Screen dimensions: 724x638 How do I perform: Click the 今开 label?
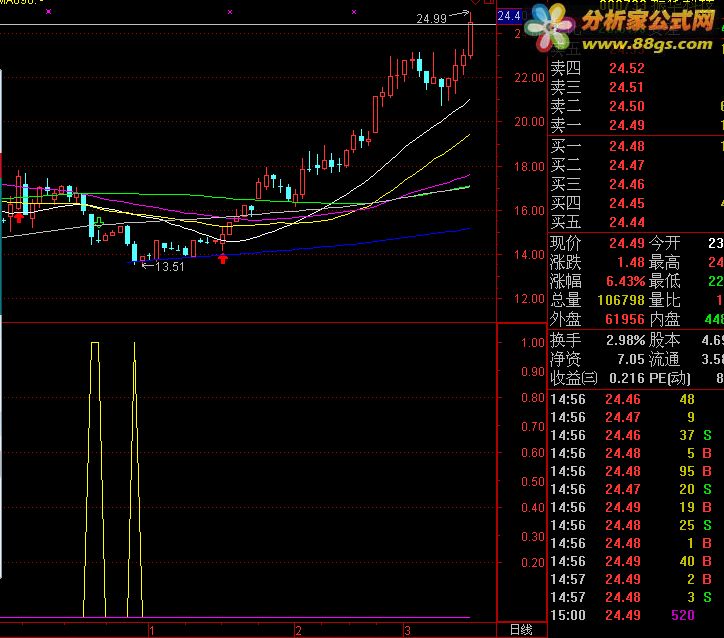[664, 243]
